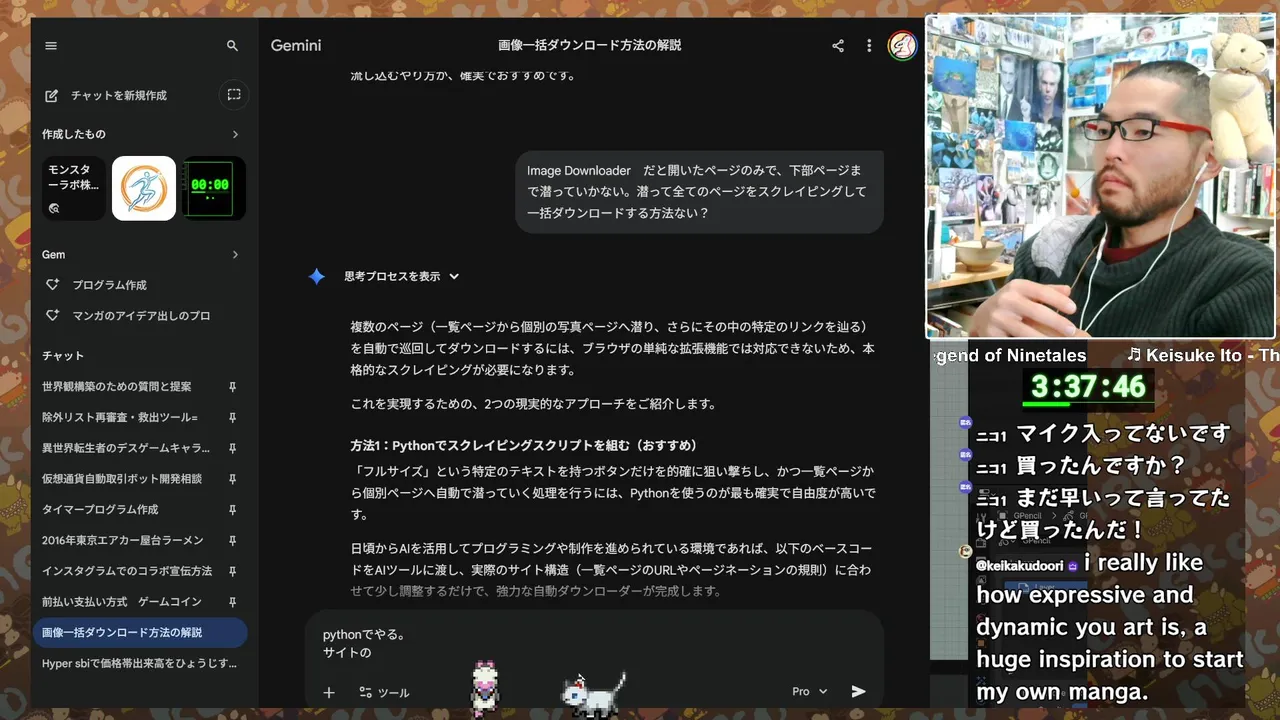Click pin icon beside 2016年東京エアカー屋台ラーメン
This screenshot has height=720, width=1280.
pyautogui.click(x=232, y=541)
